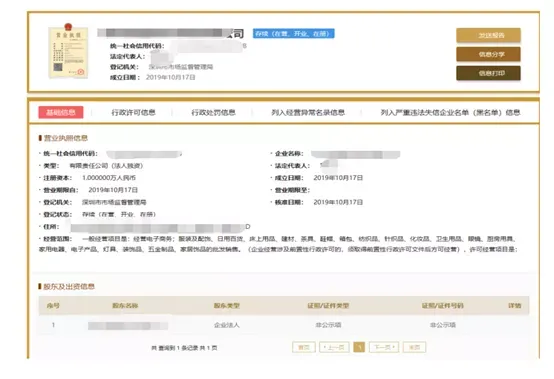Click the 序号 column header
The image size is (554, 379).
(x=53, y=306)
